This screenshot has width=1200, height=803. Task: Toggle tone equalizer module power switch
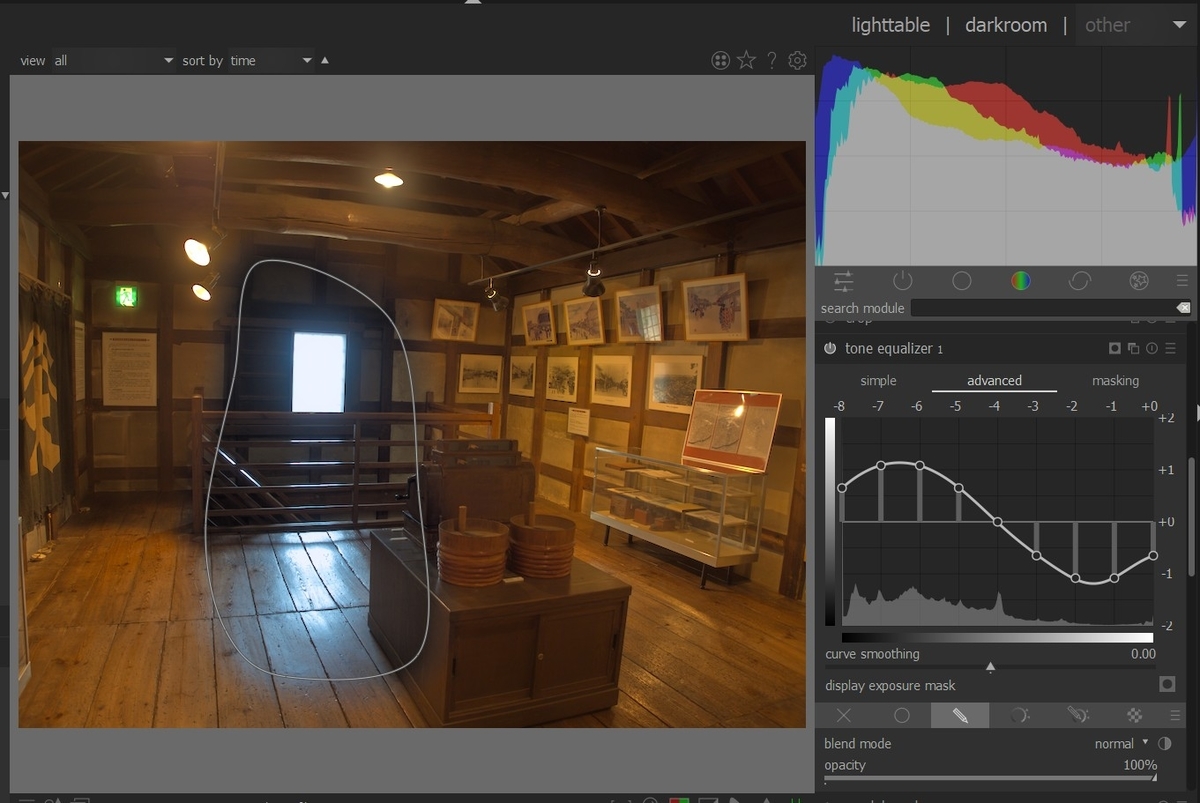[x=830, y=348]
